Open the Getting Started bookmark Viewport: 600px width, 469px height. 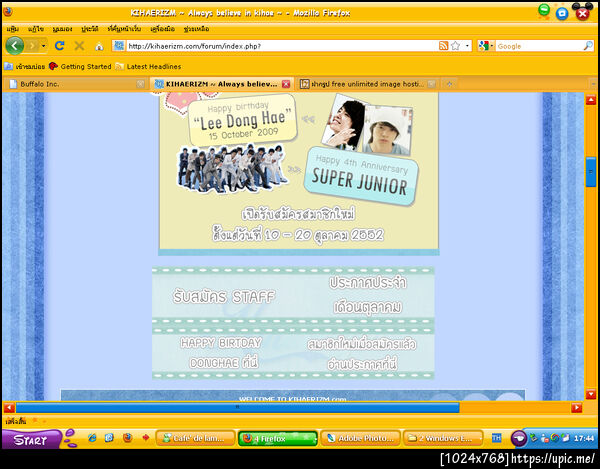click(x=80, y=67)
